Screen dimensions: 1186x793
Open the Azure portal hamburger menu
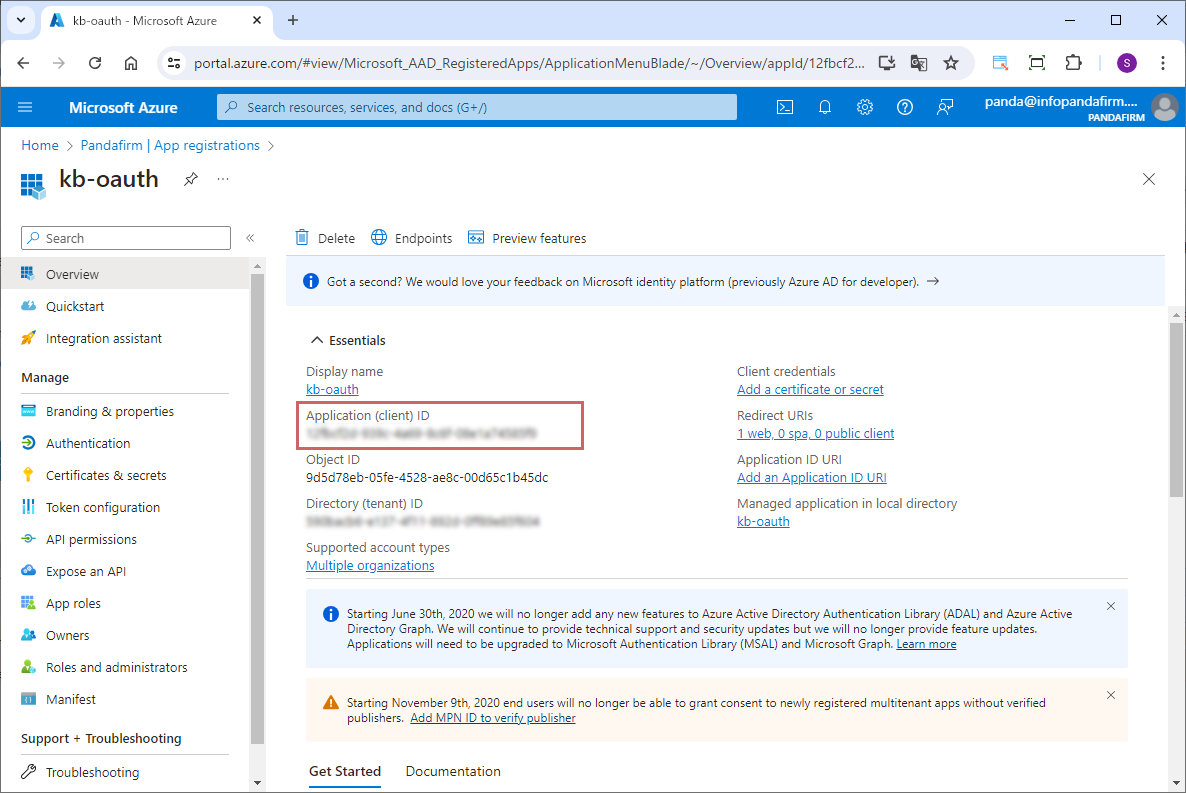click(26, 107)
